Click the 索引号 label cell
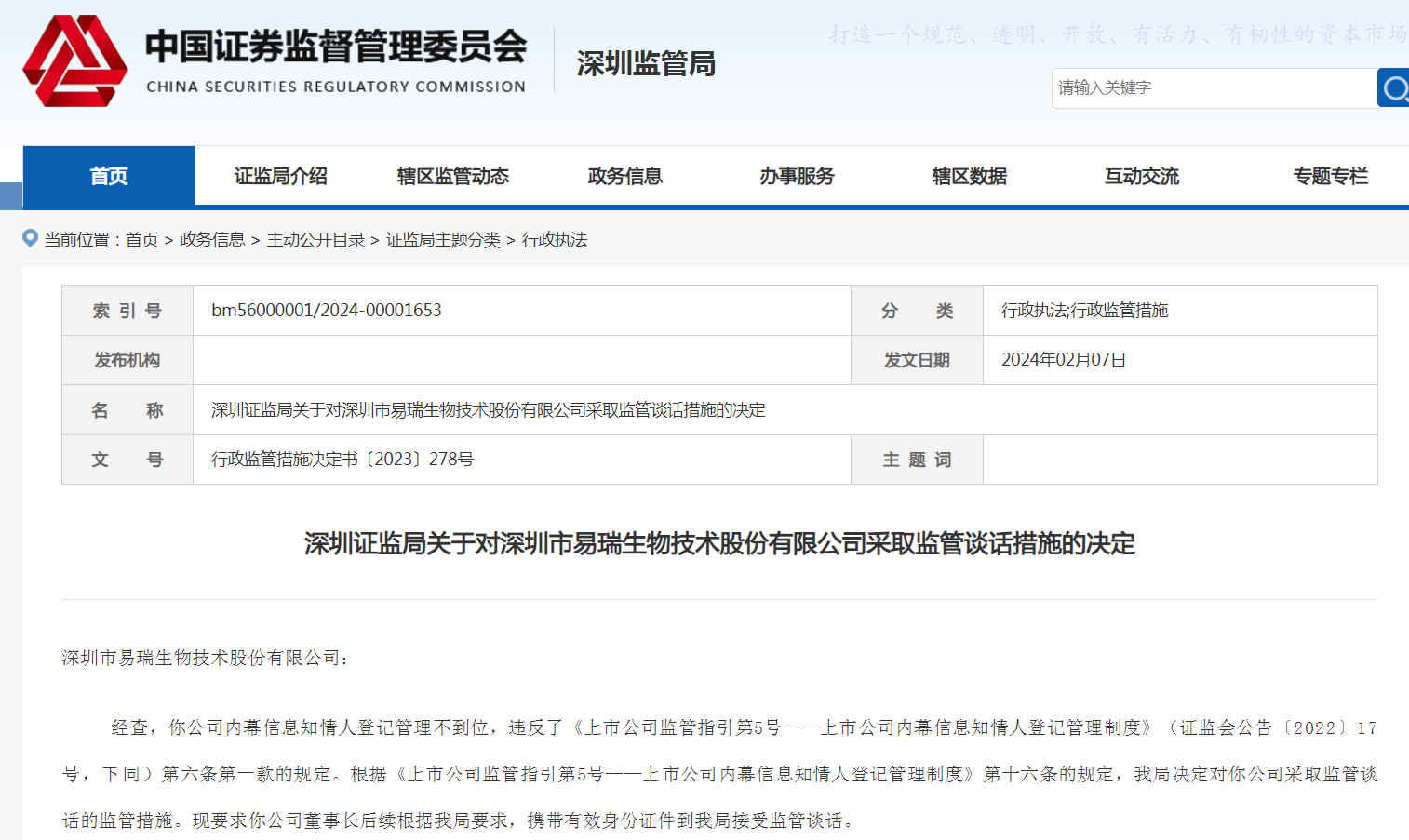Viewport: 1409px width, 840px height. tap(127, 311)
